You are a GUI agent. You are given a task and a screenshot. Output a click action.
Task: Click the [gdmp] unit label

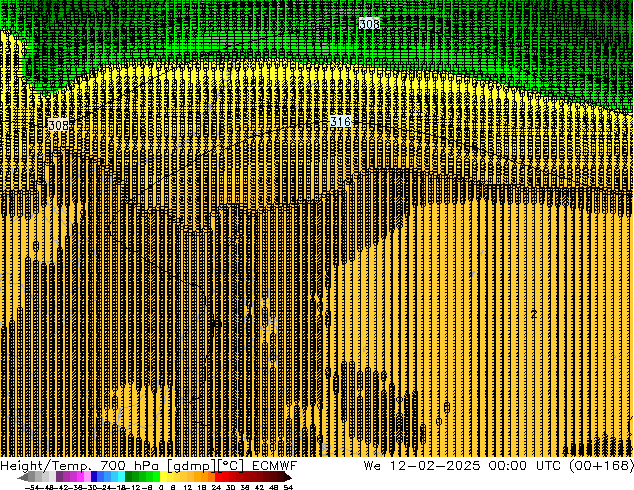(x=192, y=466)
